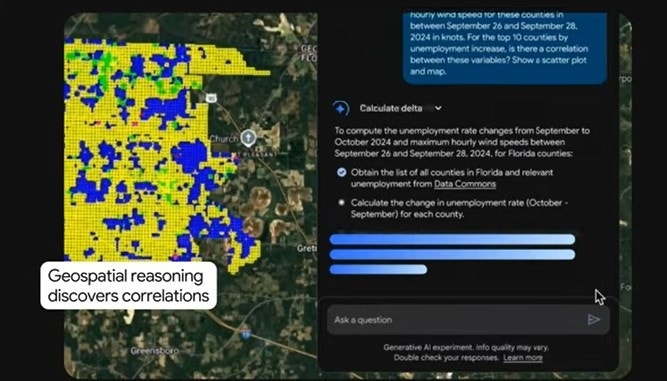Open the Data Commons link
This screenshot has width=667, height=381.
(465, 184)
